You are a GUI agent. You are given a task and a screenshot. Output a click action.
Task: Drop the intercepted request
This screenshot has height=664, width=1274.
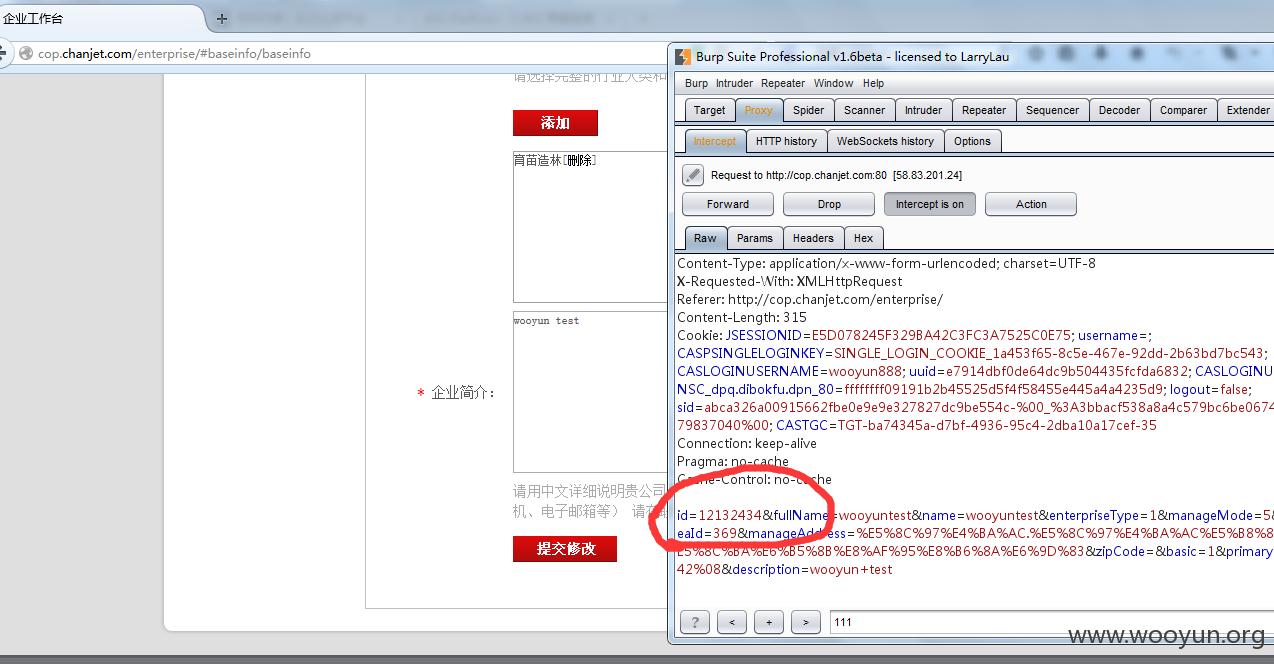(829, 204)
